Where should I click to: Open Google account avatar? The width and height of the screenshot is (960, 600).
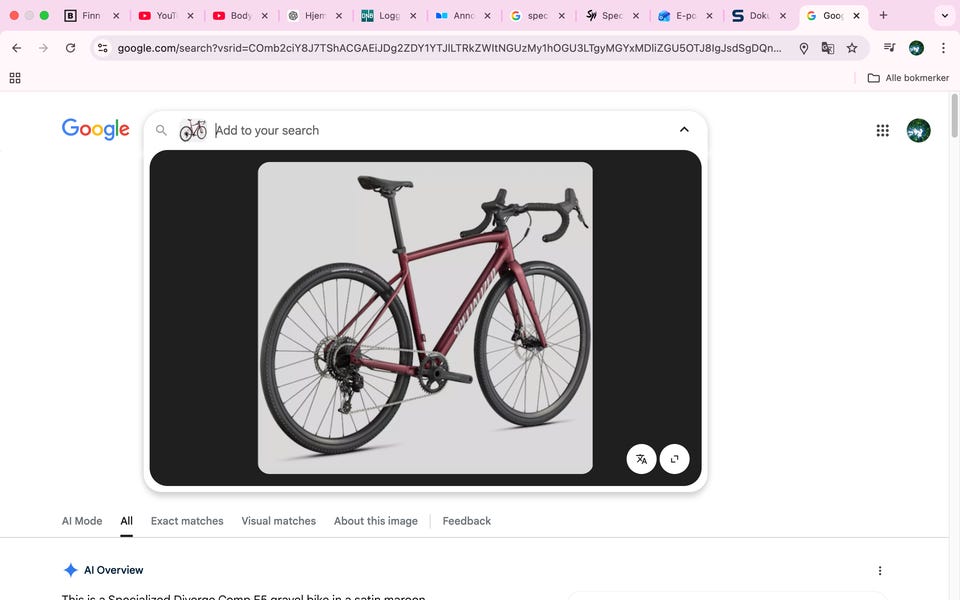click(918, 130)
